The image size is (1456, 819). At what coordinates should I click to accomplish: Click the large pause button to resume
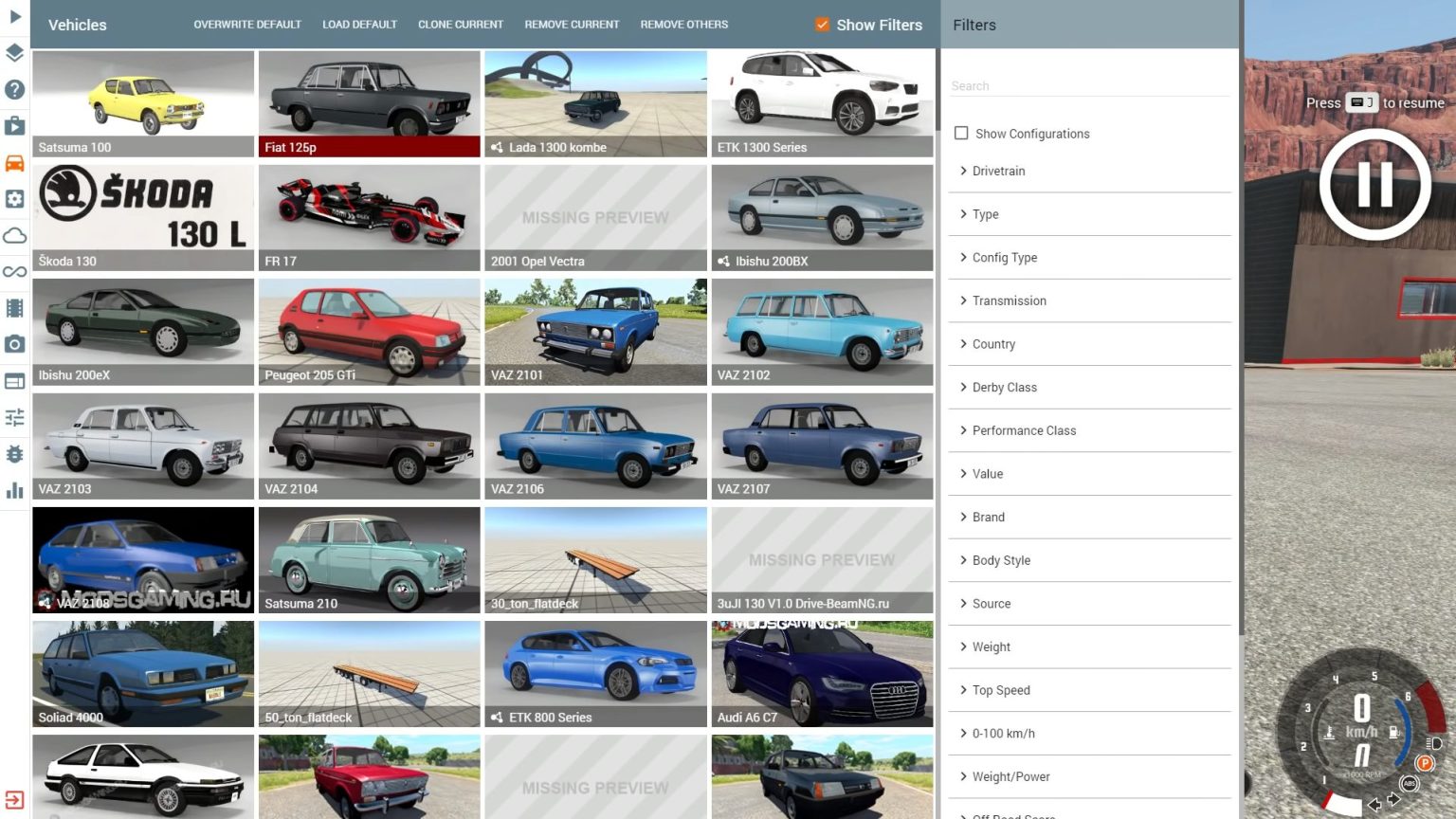tap(1374, 184)
